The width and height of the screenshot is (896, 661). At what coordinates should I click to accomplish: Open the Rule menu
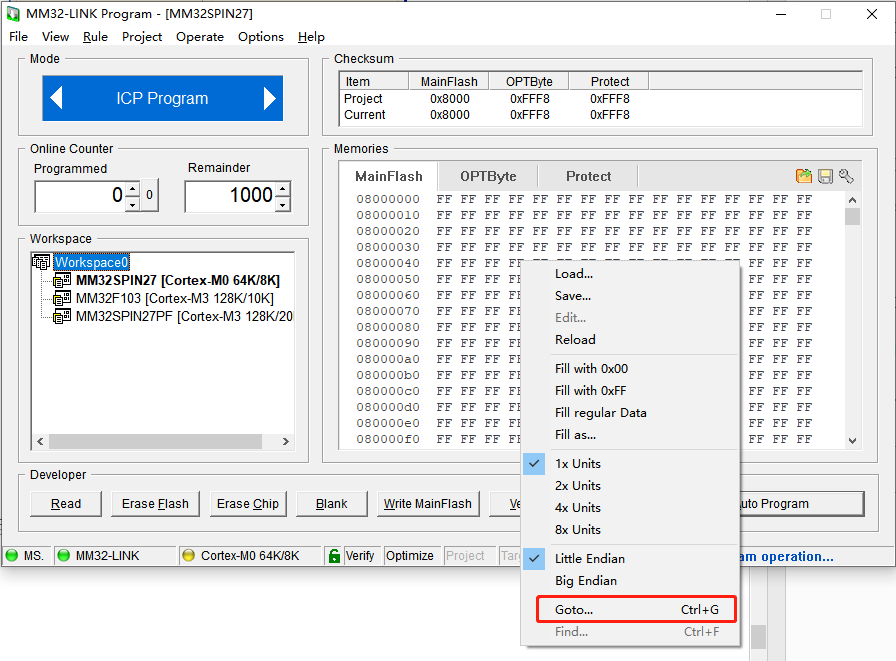click(95, 37)
